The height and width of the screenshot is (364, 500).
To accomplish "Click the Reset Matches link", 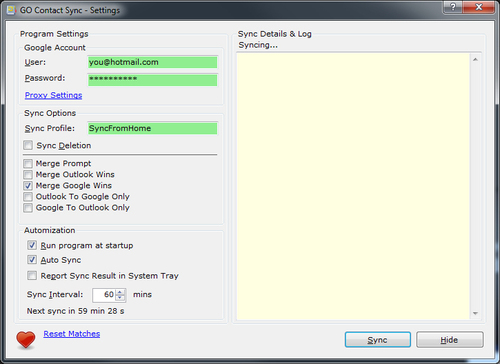I will coord(72,334).
